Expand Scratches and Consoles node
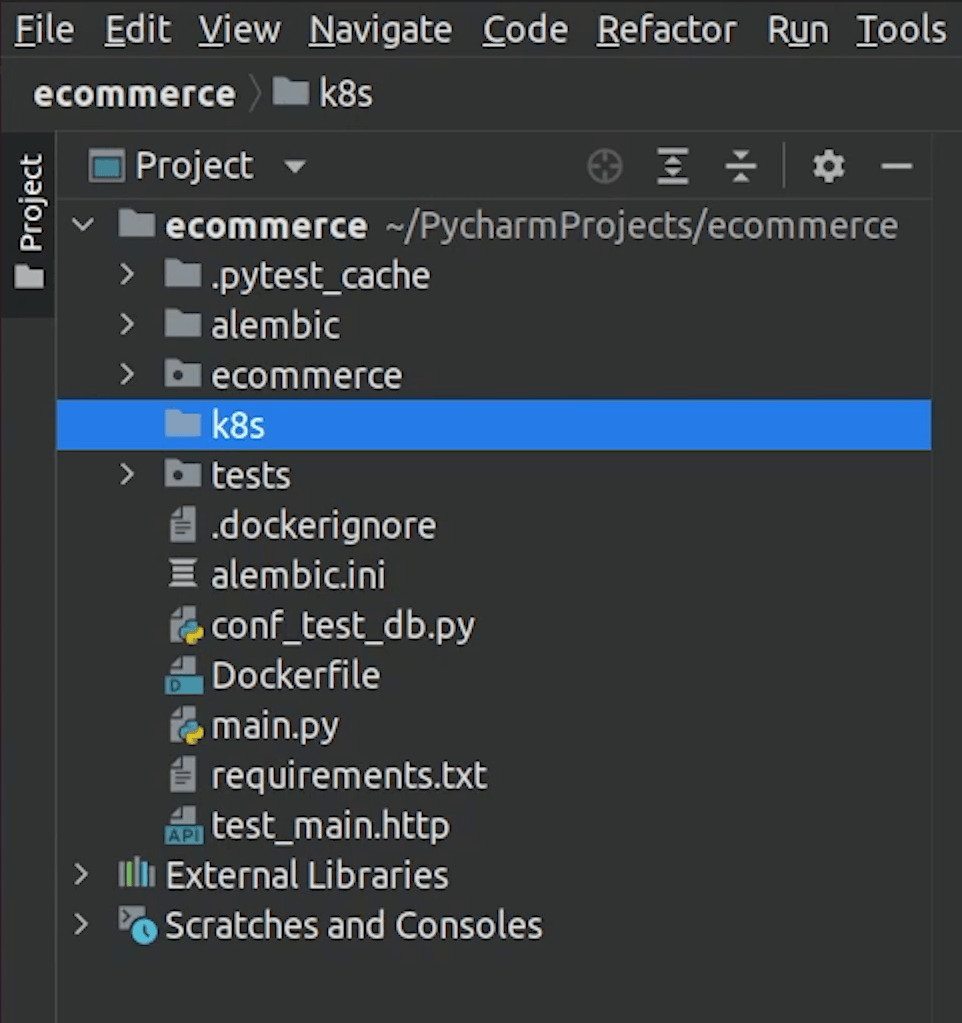This screenshot has height=1023, width=962. coord(81,925)
